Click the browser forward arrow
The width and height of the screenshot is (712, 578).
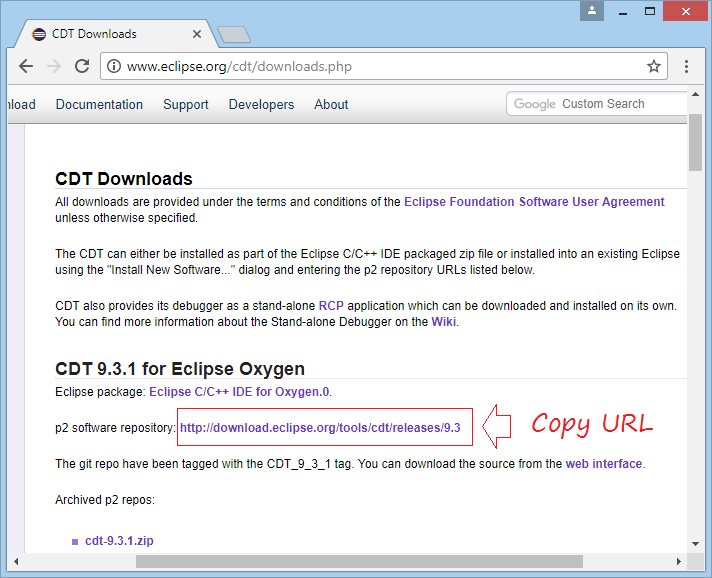click(x=54, y=66)
